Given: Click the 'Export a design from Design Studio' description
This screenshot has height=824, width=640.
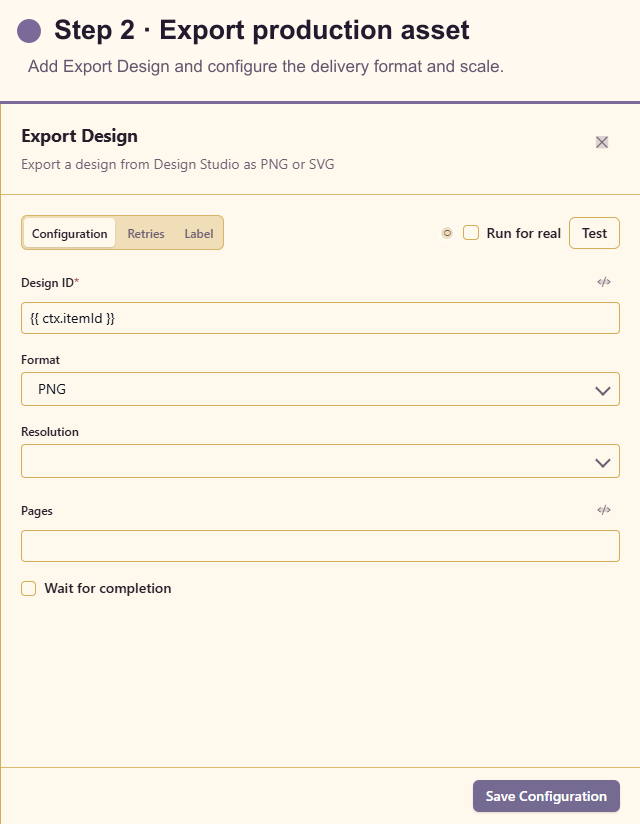Looking at the screenshot, I should coord(178,164).
